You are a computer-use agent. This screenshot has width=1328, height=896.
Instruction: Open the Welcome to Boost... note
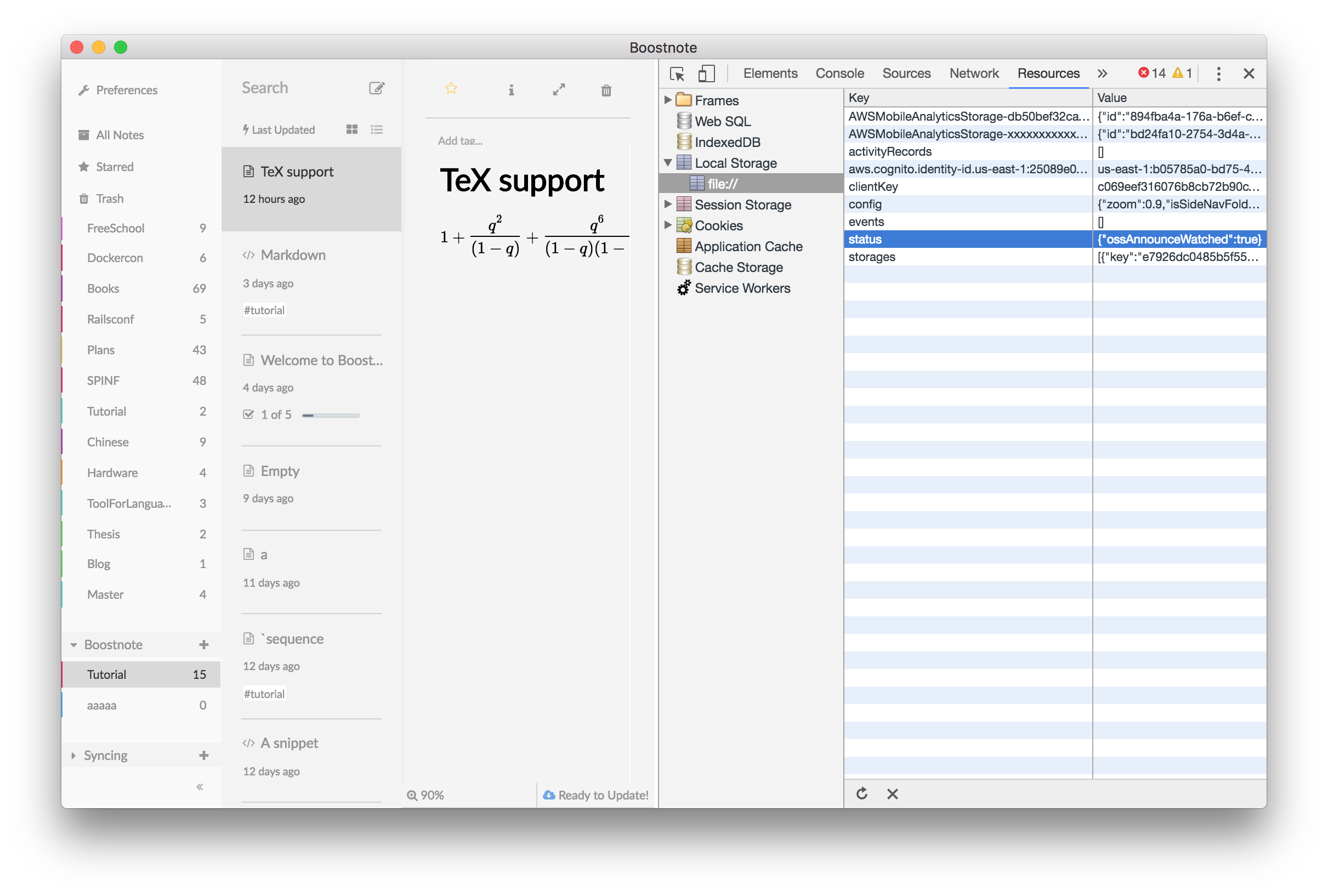(x=311, y=389)
